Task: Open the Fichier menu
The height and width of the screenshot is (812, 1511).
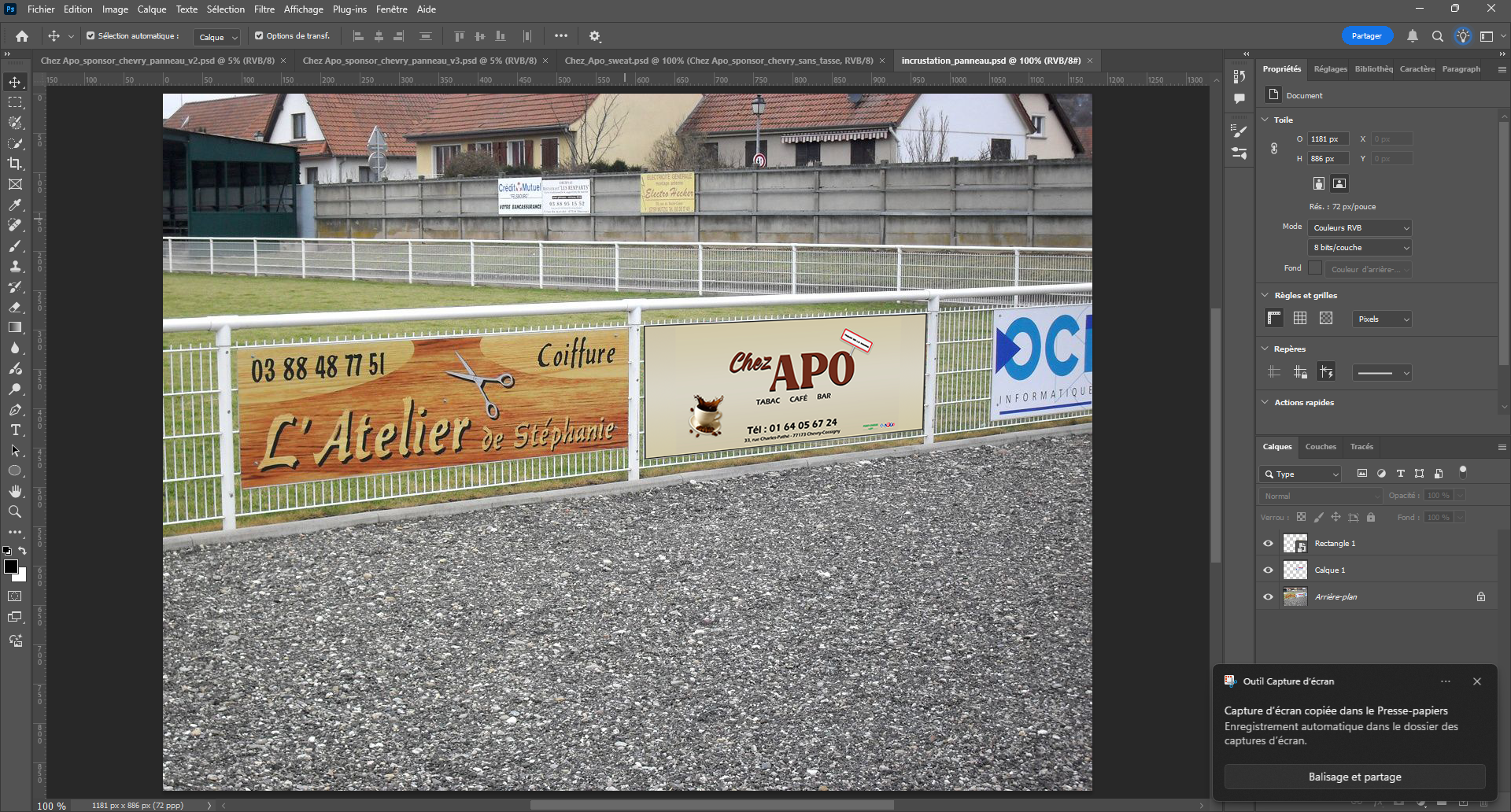Action: [41, 9]
